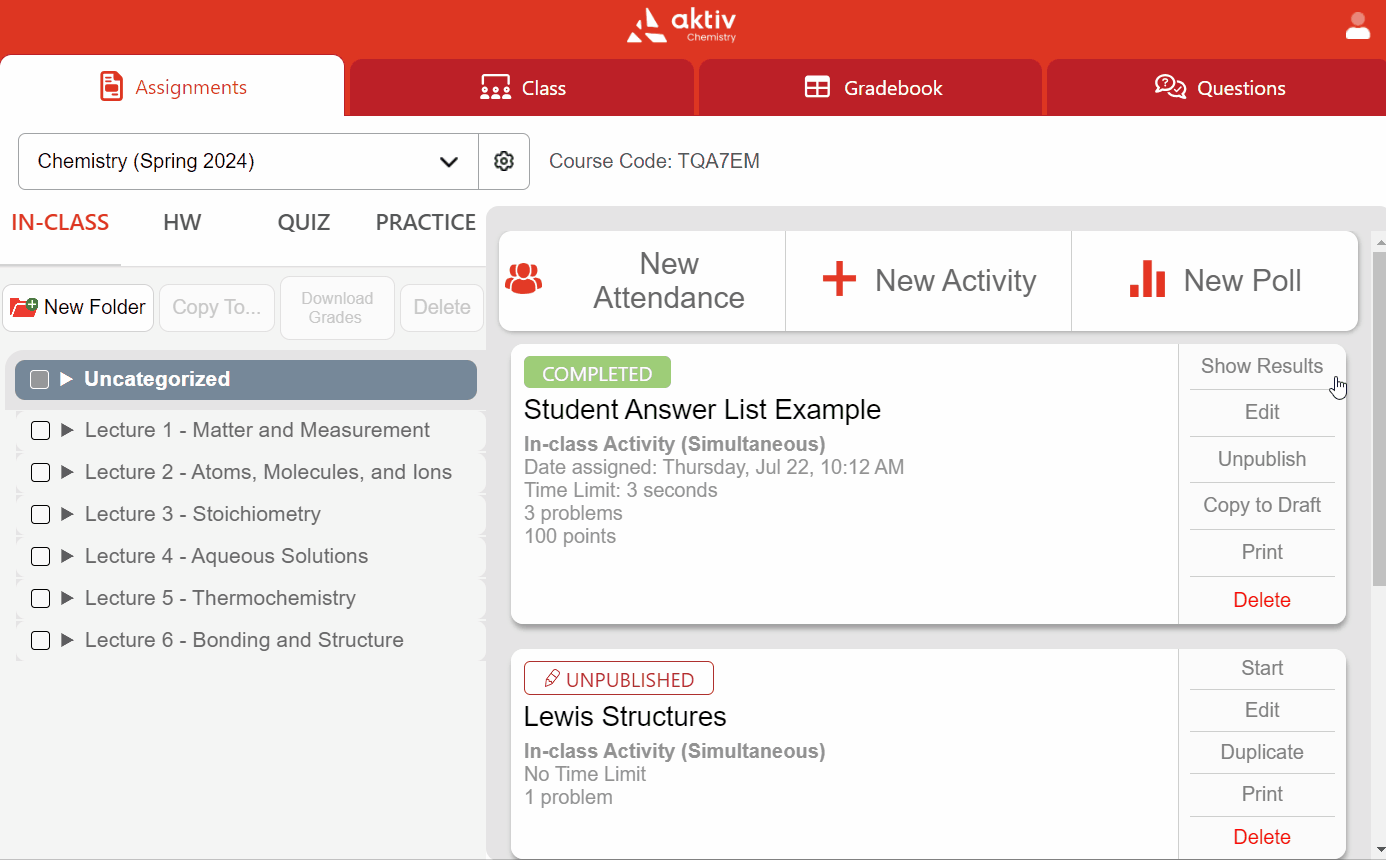Click the New Folder button

78,307
